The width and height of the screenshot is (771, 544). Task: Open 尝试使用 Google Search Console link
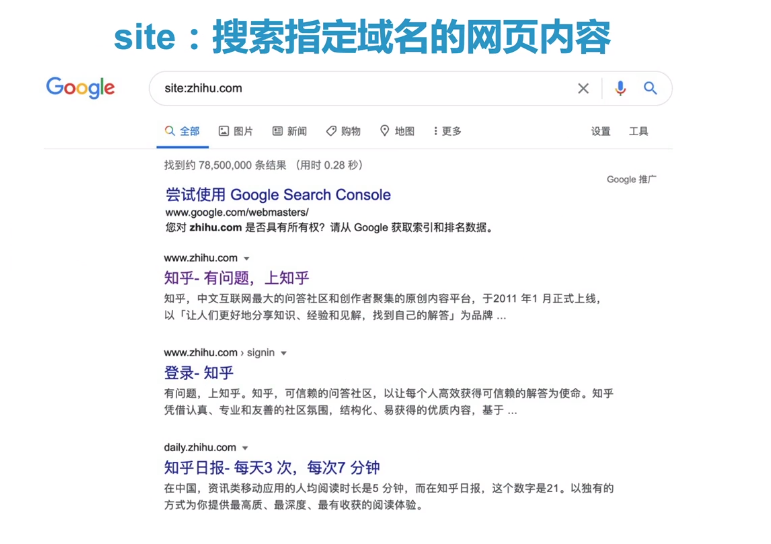click(278, 195)
